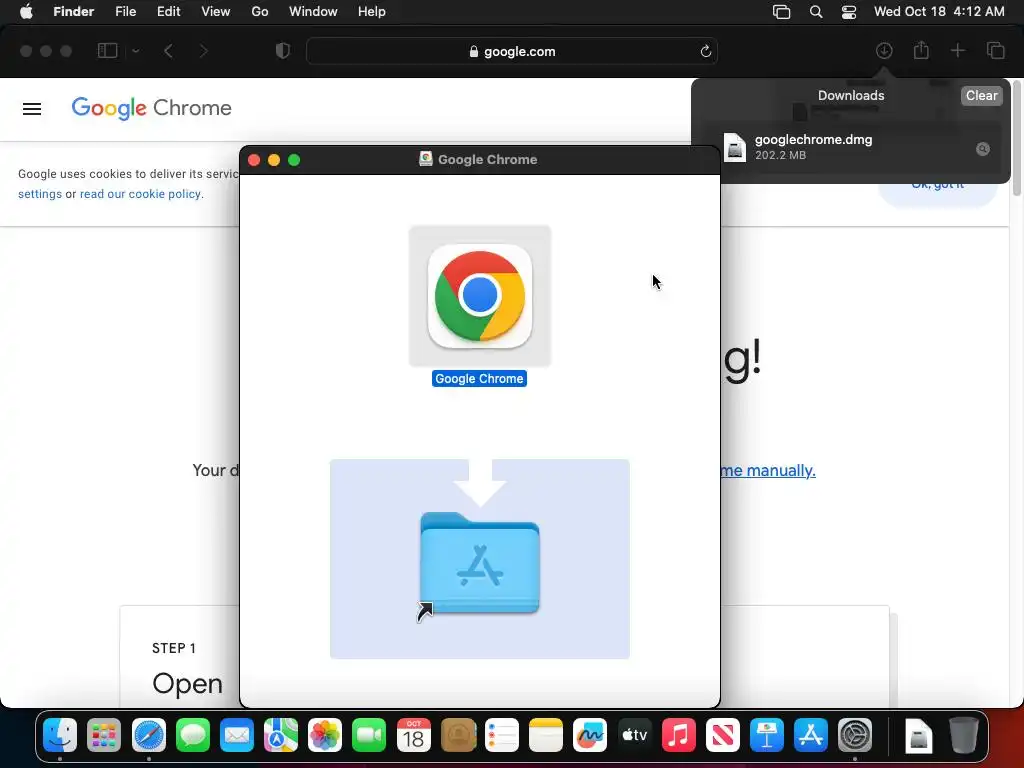
Task: Open the read our cookie policy link
Action: pos(140,194)
